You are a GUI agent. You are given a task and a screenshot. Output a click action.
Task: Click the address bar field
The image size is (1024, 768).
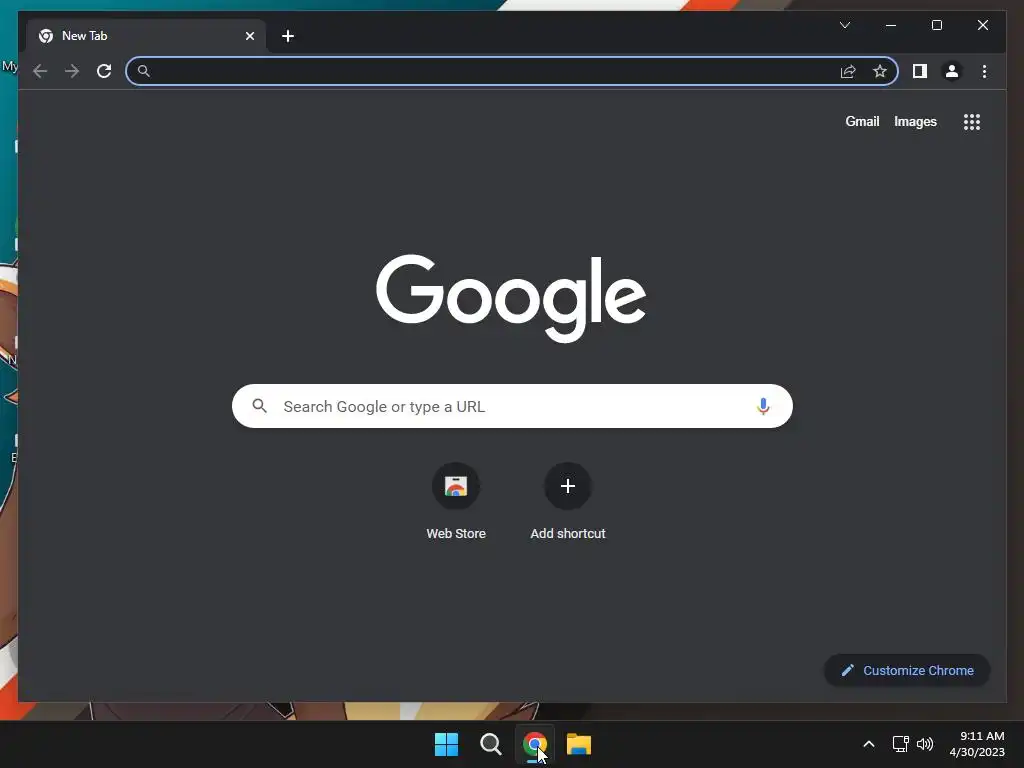(512, 71)
